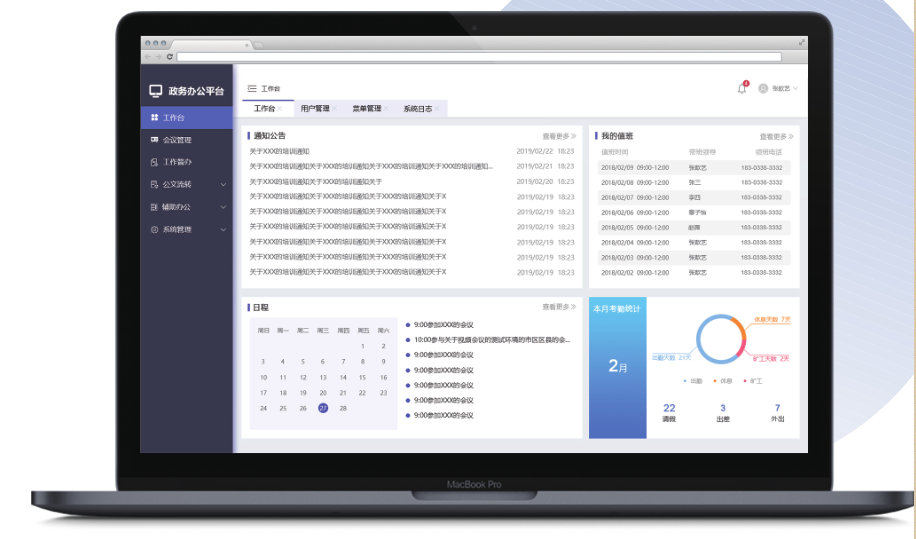This screenshot has width=916, height=539.
Task: Click the 张歆艺 username in header
Action: [x=780, y=89]
